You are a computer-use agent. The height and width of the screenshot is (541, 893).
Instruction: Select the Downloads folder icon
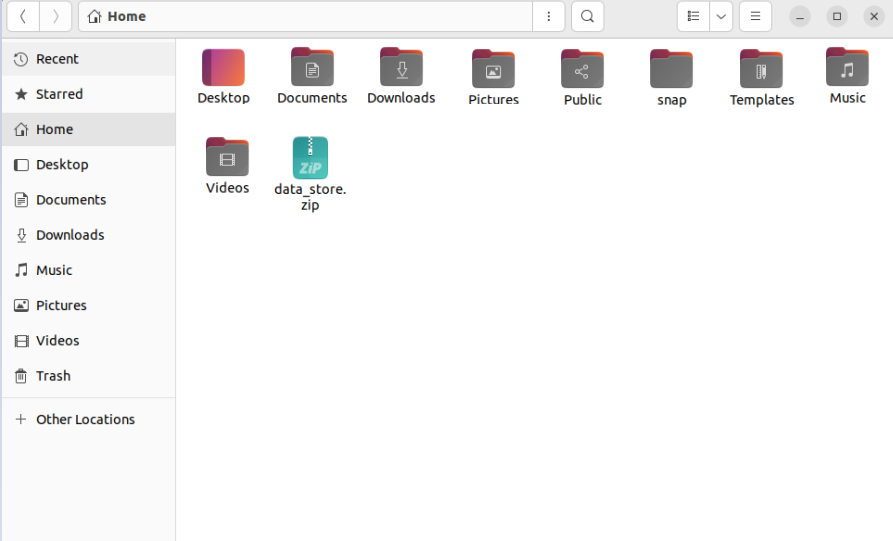402,67
